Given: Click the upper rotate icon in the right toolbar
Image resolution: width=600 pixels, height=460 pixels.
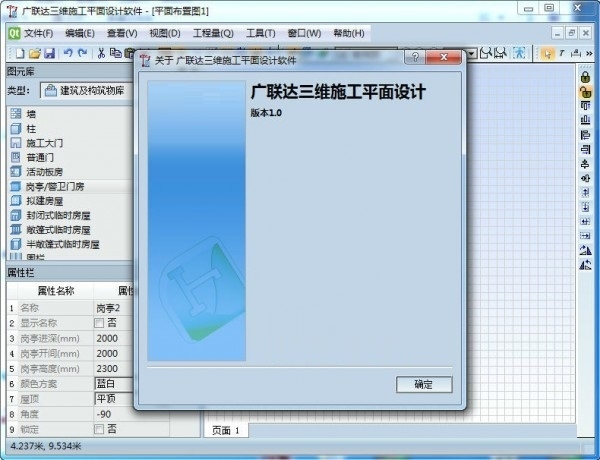Looking at the screenshot, I should point(585,250).
